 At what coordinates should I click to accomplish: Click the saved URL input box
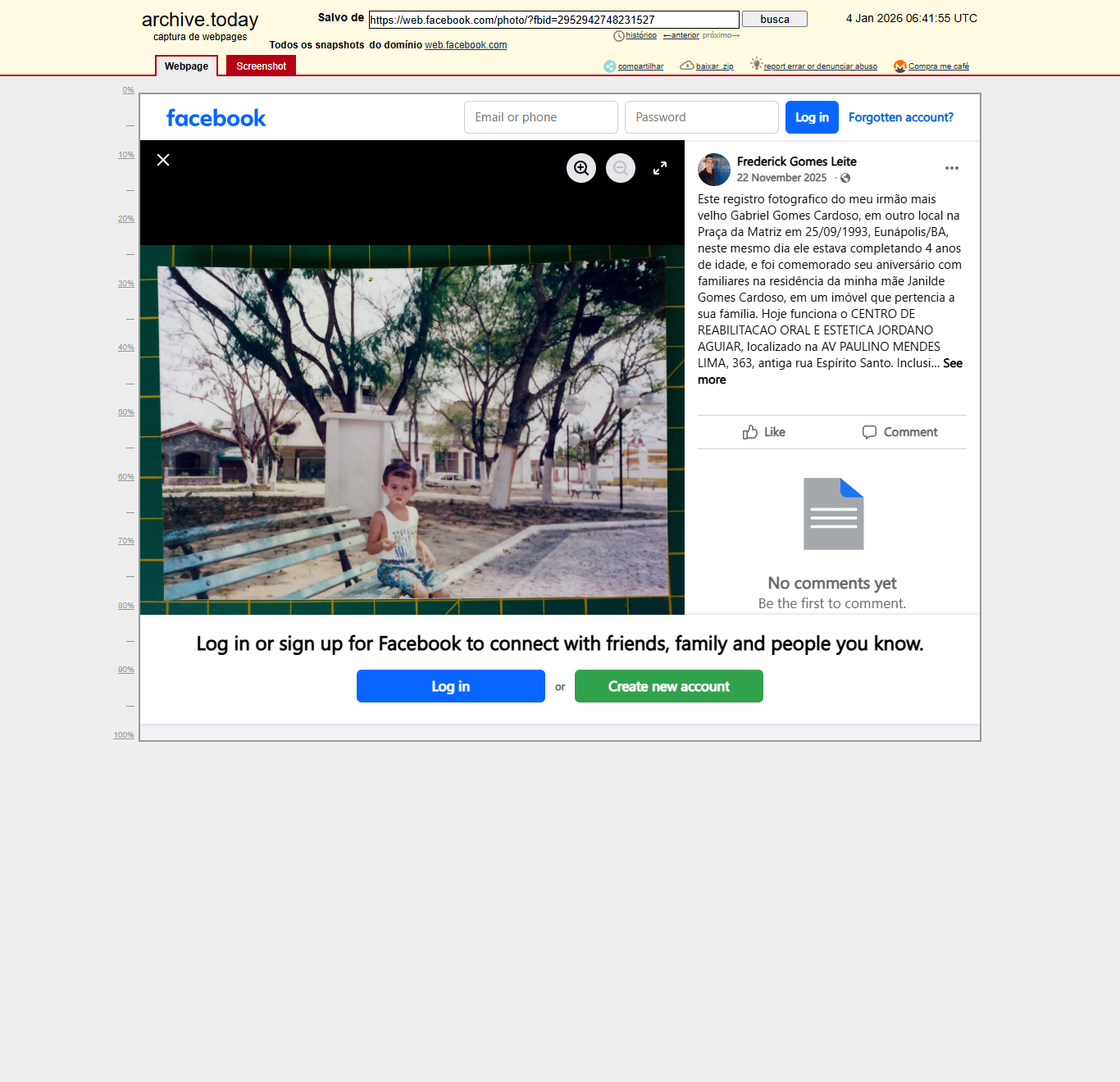[x=554, y=20]
